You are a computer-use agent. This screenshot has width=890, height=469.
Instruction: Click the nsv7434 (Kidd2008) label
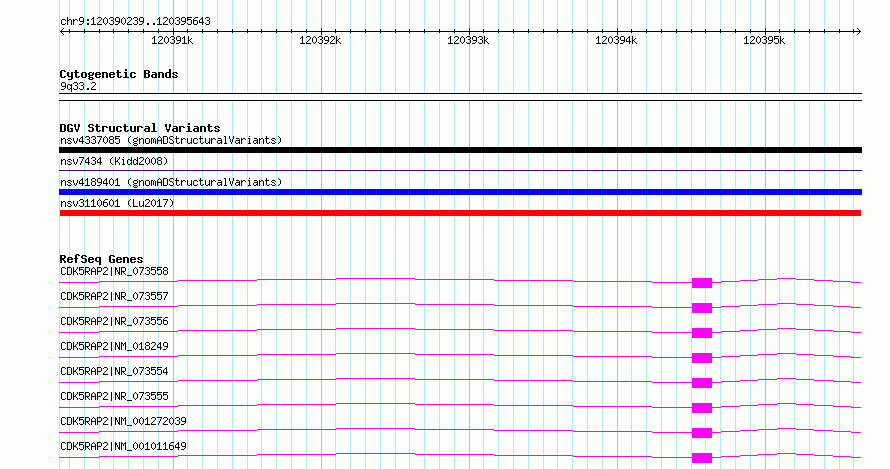click(x=114, y=161)
